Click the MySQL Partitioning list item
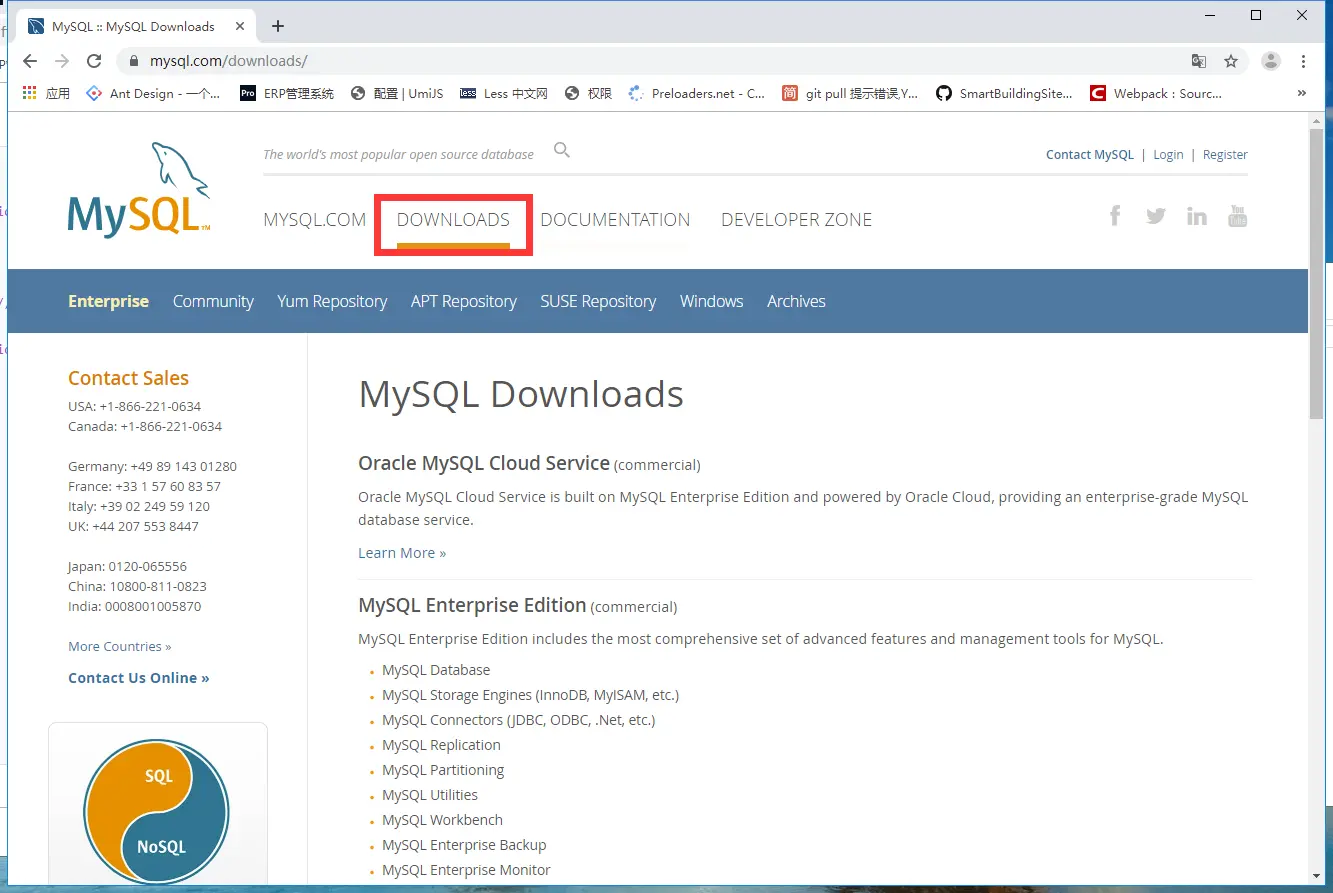 pyautogui.click(x=443, y=770)
